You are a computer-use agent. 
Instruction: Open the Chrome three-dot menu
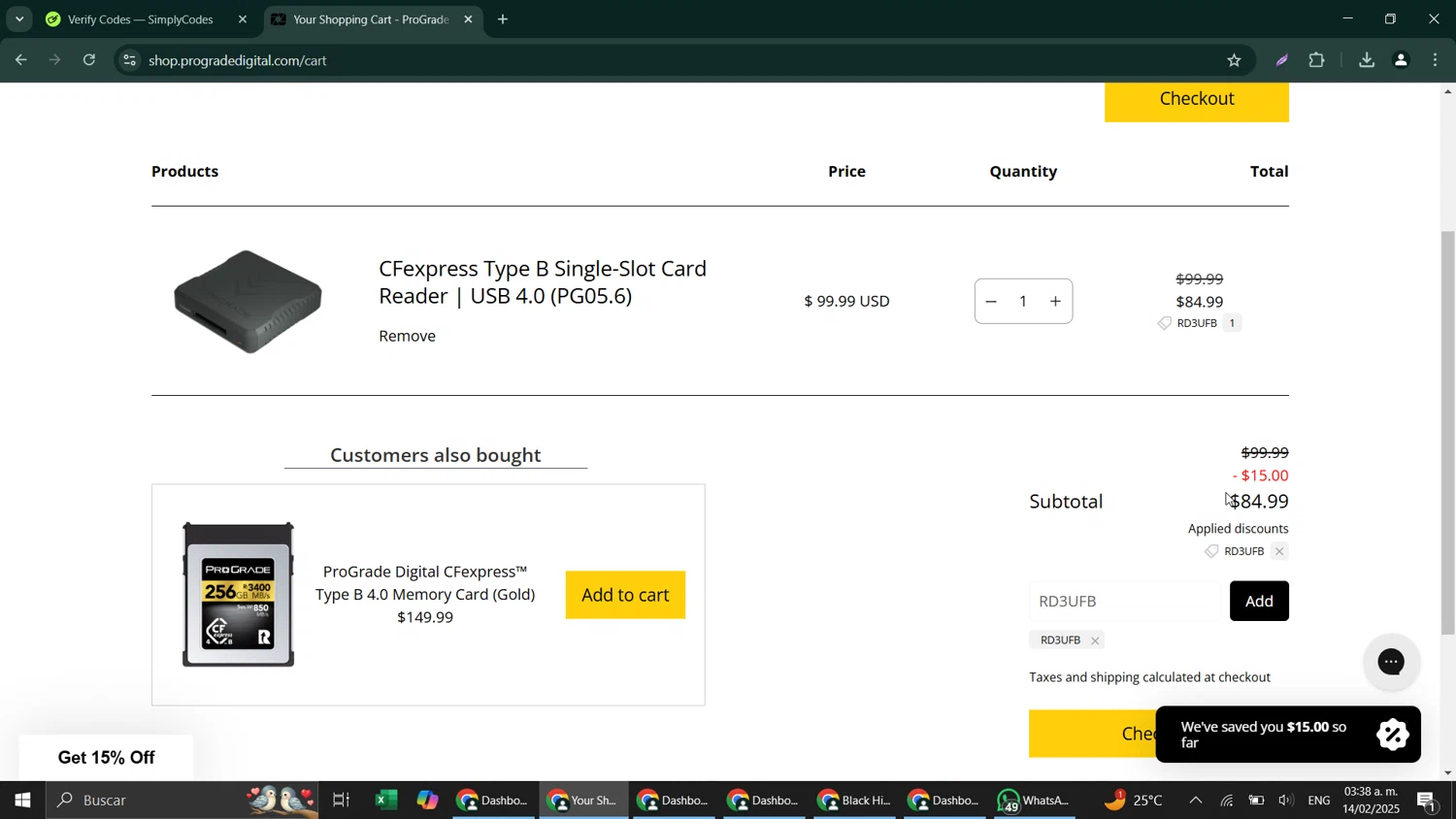(x=1436, y=60)
